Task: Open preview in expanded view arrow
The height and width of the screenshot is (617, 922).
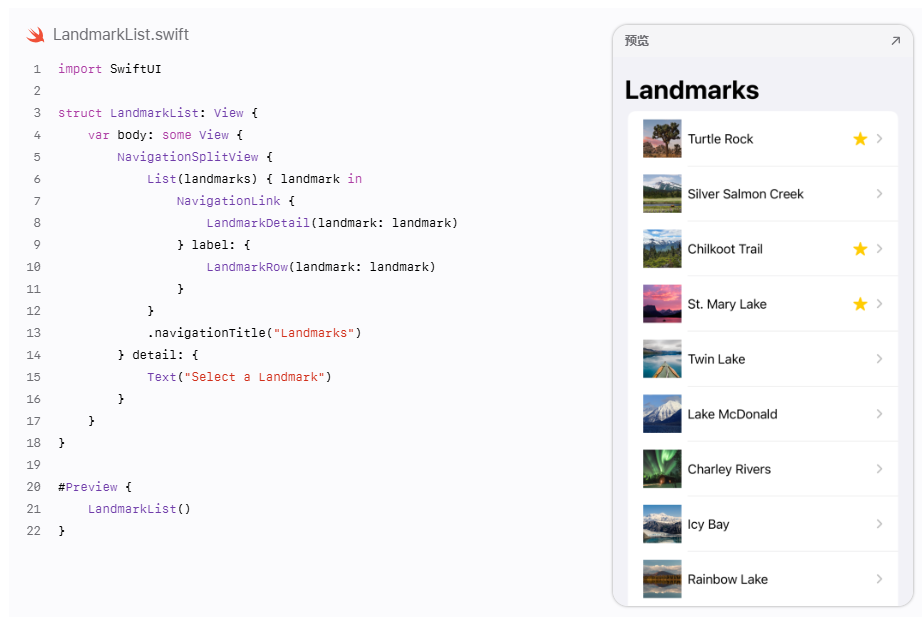Action: pyautogui.click(x=896, y=41)
